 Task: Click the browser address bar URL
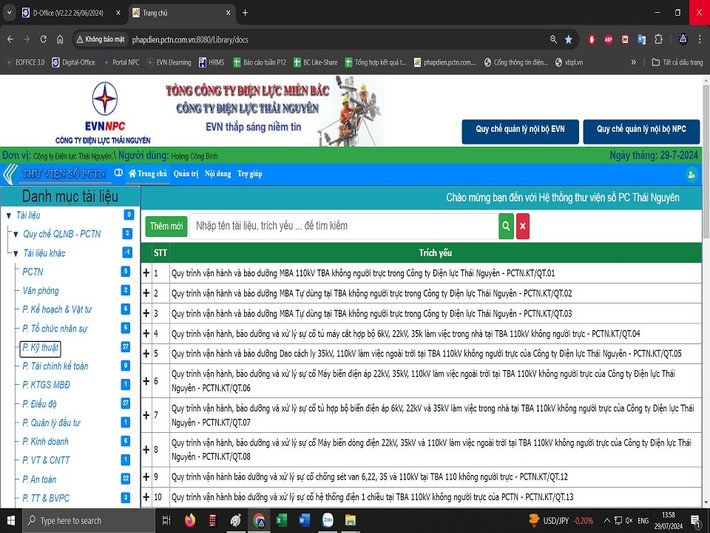(190, 40)
